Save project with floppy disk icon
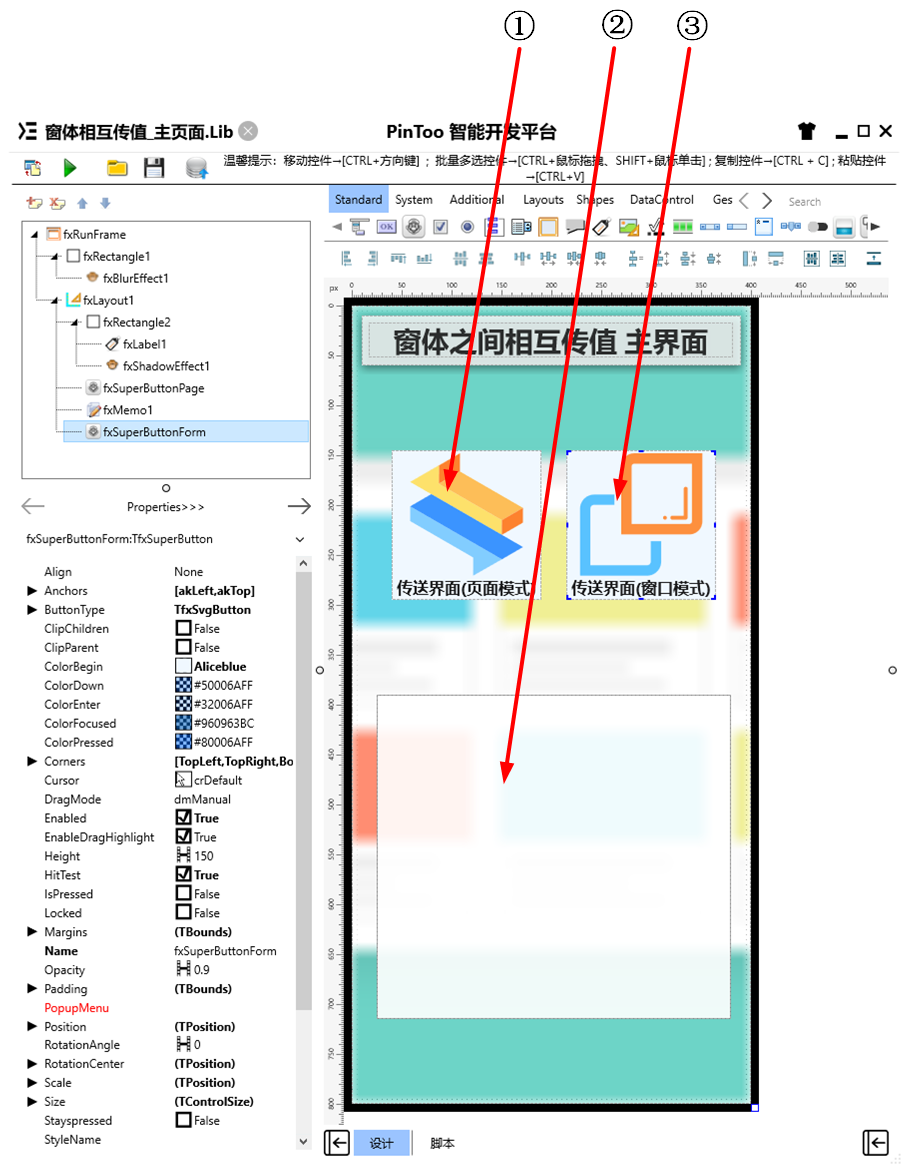 [x=154, y=168]
